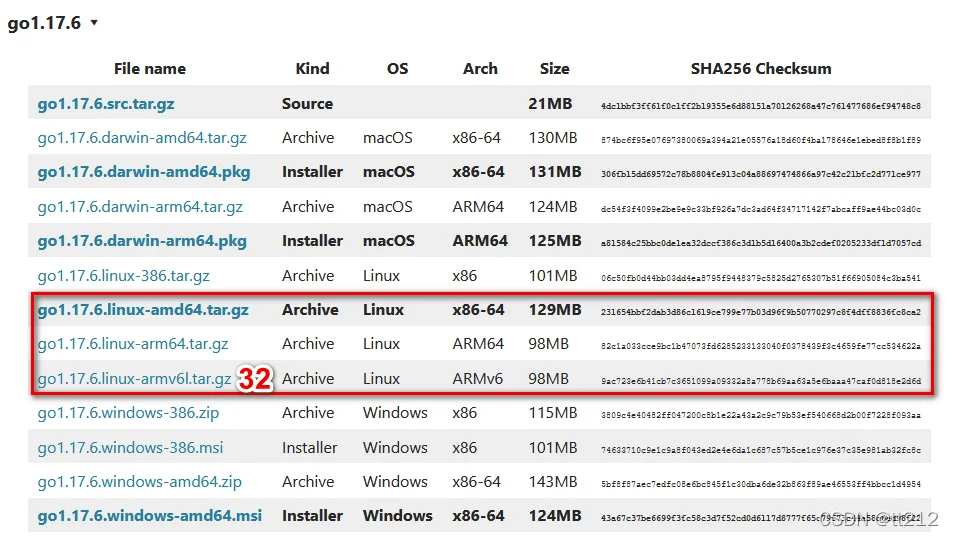This screenshot has width=953, height=536.
Task: Download go1.17.6.linux-armv6l.tar.gz archive
Action: click(x=134, y=379)
